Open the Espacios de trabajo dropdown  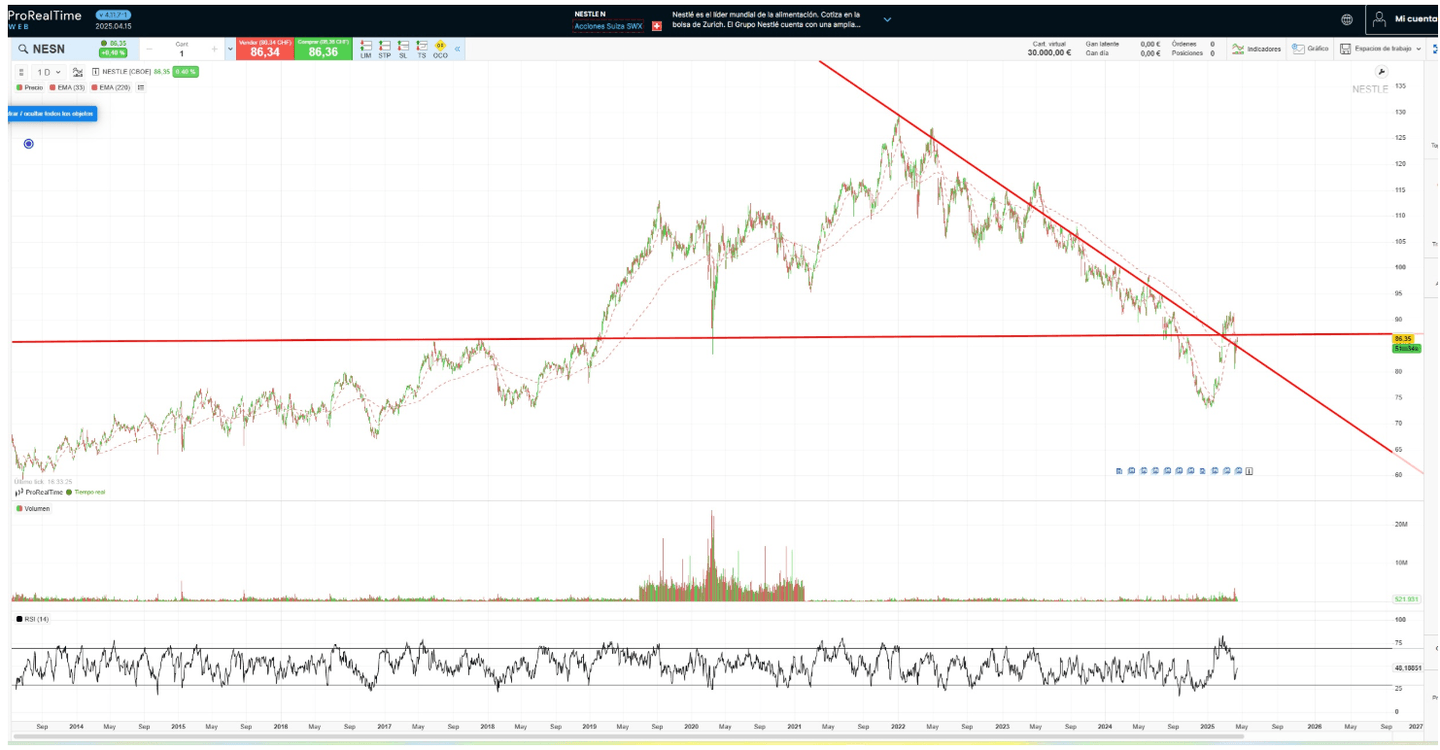(1382, 48)
